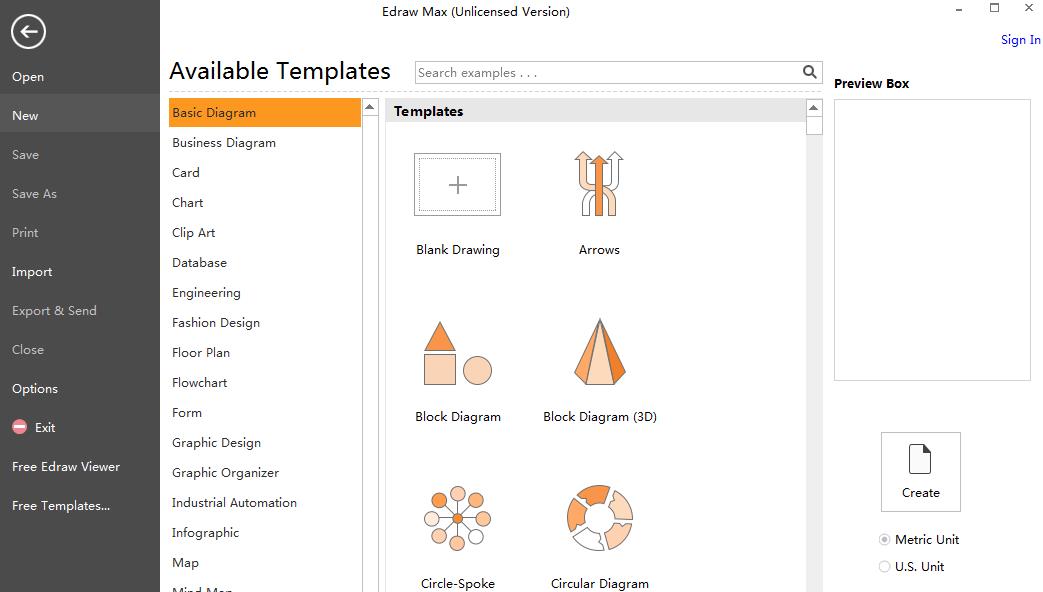Select the Arrows template icon

(x=599, y=184)
